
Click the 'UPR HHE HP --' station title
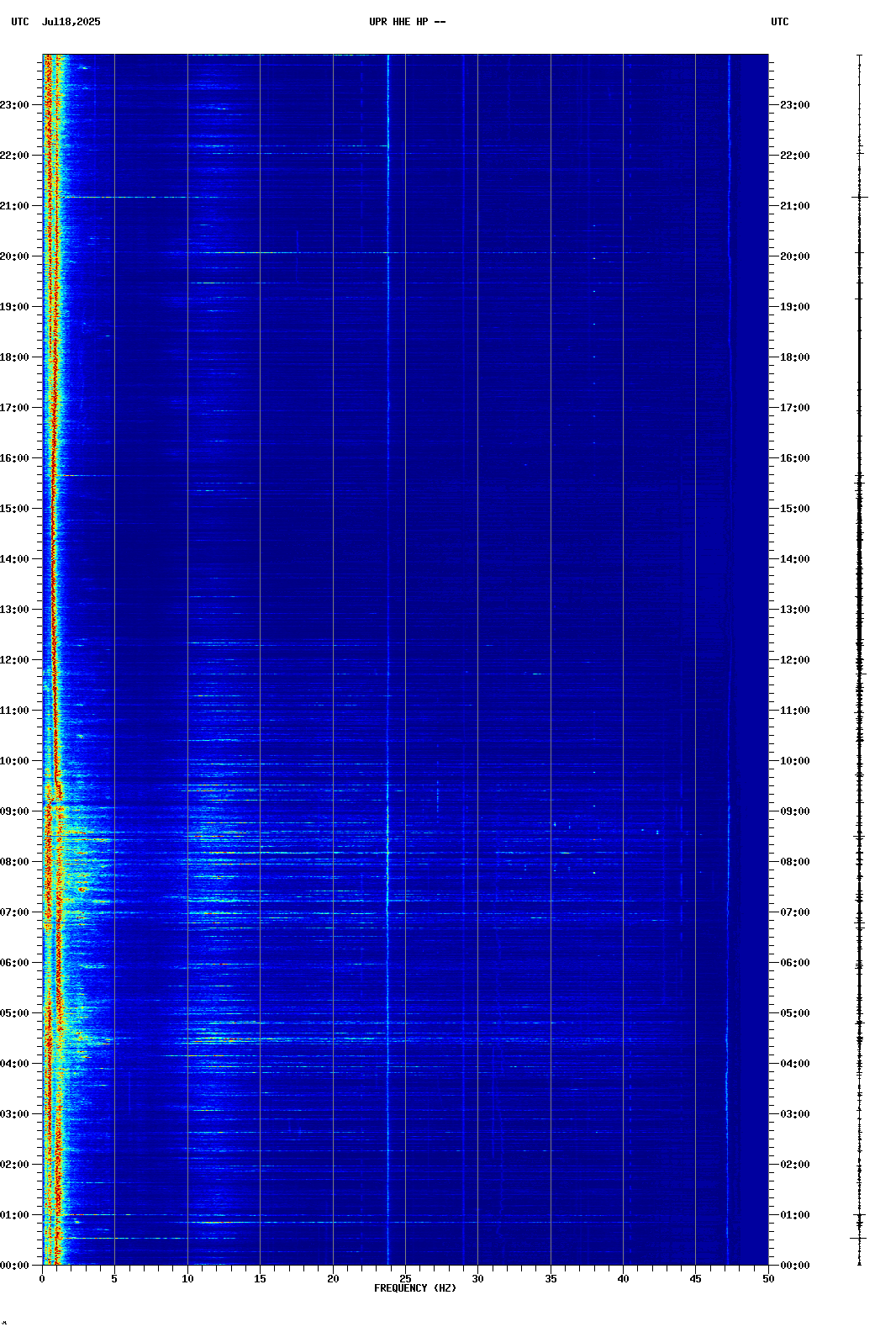click(408, 22)
